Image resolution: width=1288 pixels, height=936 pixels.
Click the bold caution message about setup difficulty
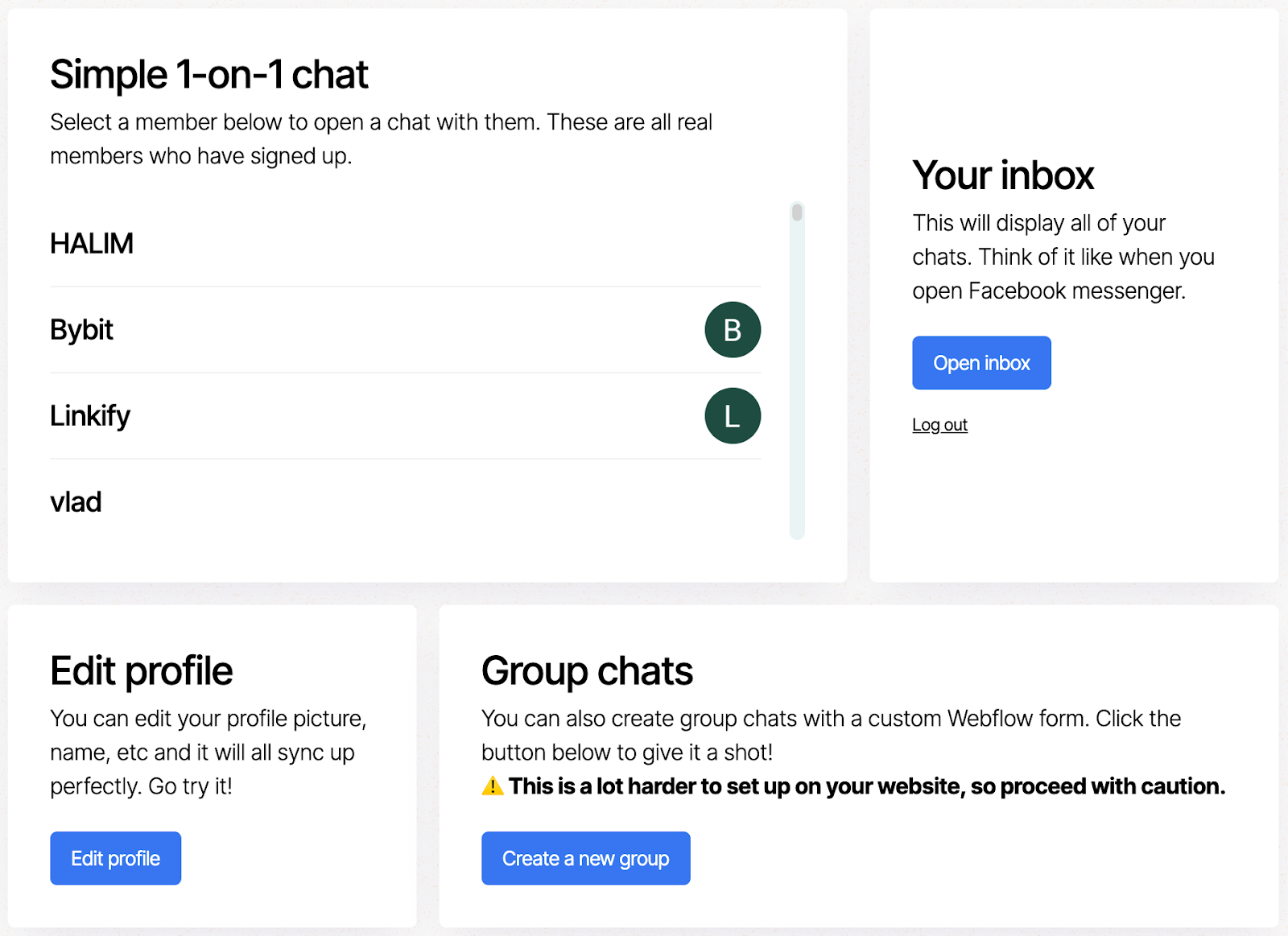click(865, 786)
